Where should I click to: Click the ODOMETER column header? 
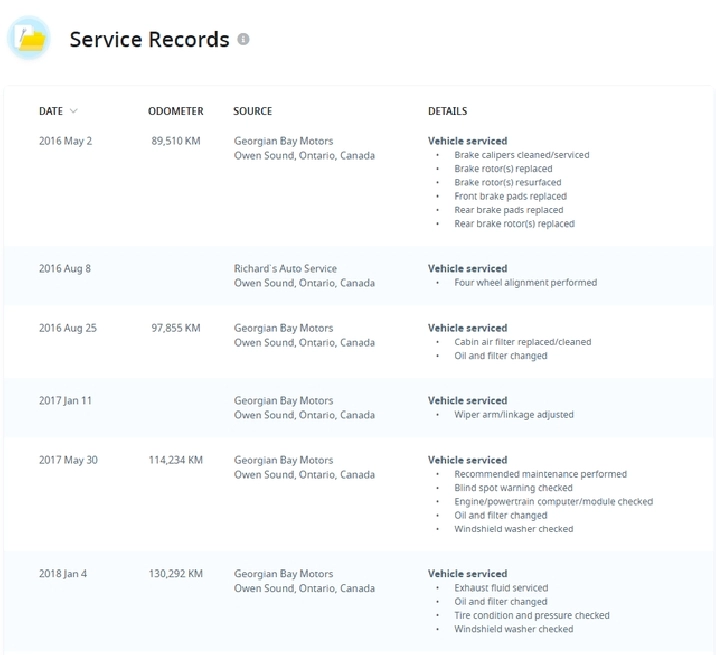pos(175,111)
